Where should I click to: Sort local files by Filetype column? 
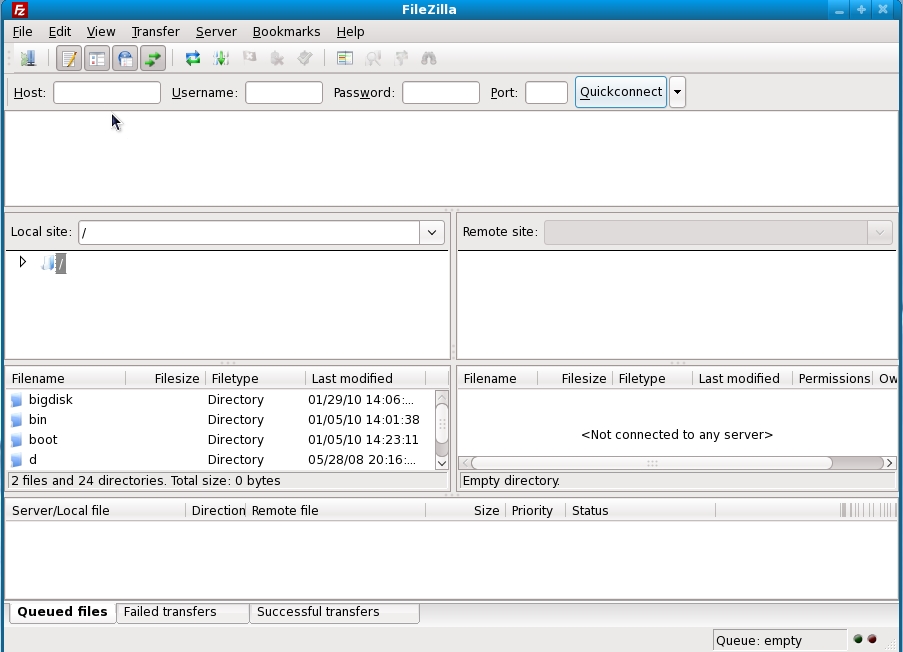[256, 378]
